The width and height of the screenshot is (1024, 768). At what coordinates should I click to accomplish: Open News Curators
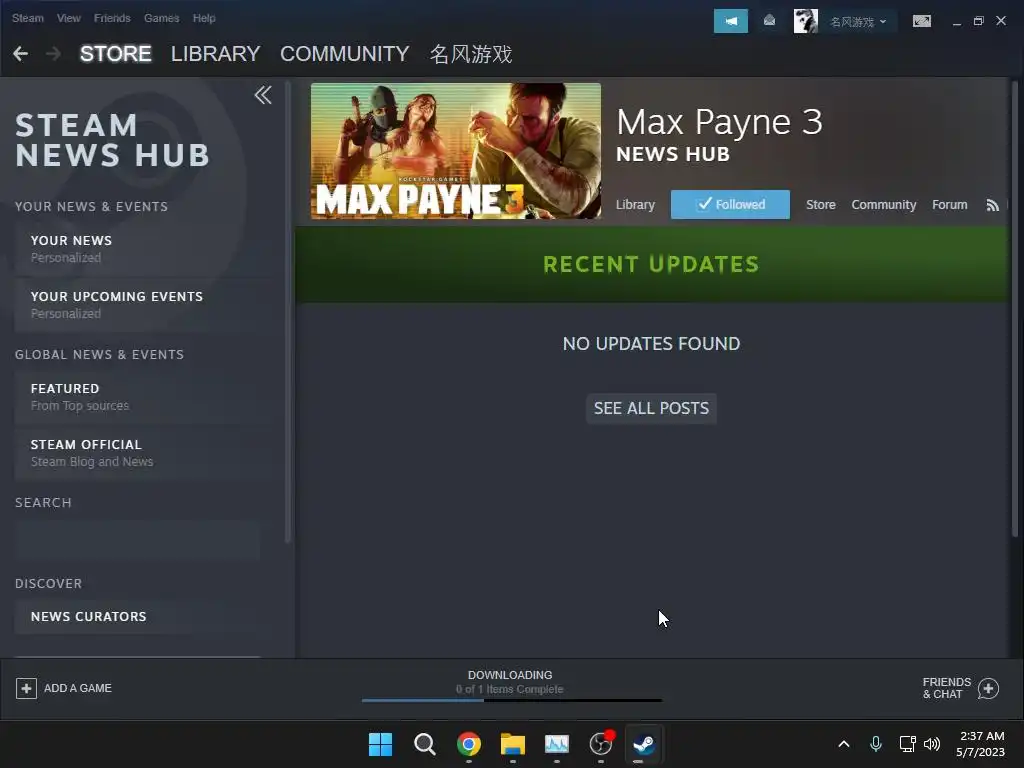144,616
